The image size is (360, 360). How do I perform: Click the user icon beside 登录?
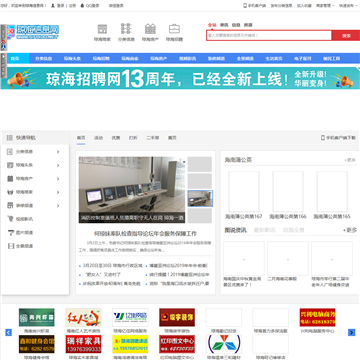click(53, 6)
